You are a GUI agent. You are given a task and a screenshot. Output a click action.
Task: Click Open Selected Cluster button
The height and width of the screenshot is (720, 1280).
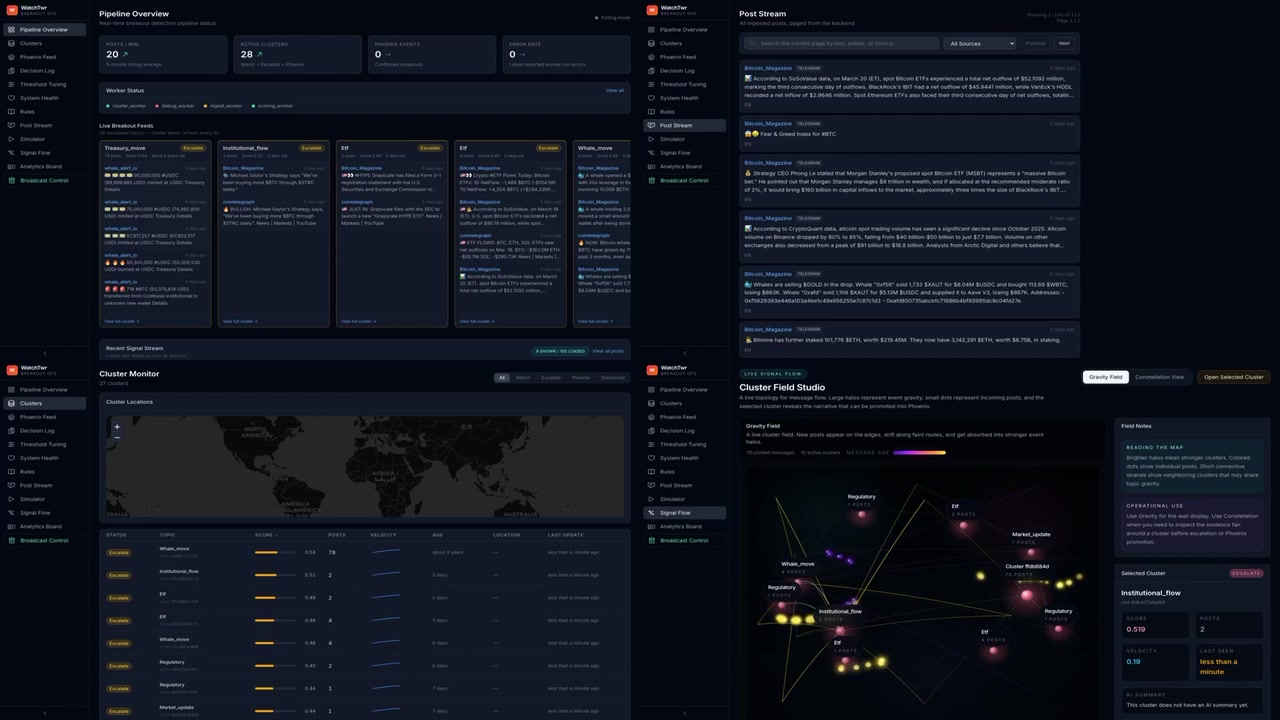point(1234,377)
